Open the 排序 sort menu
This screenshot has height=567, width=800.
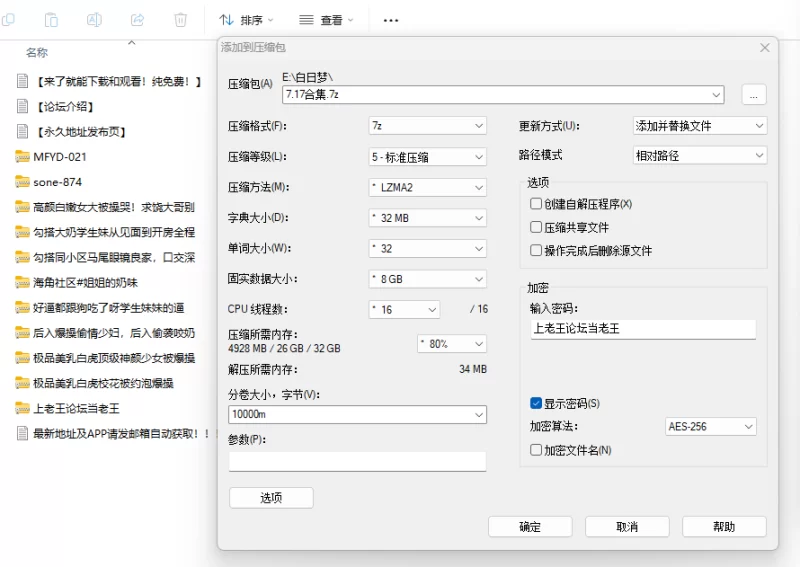247,20
